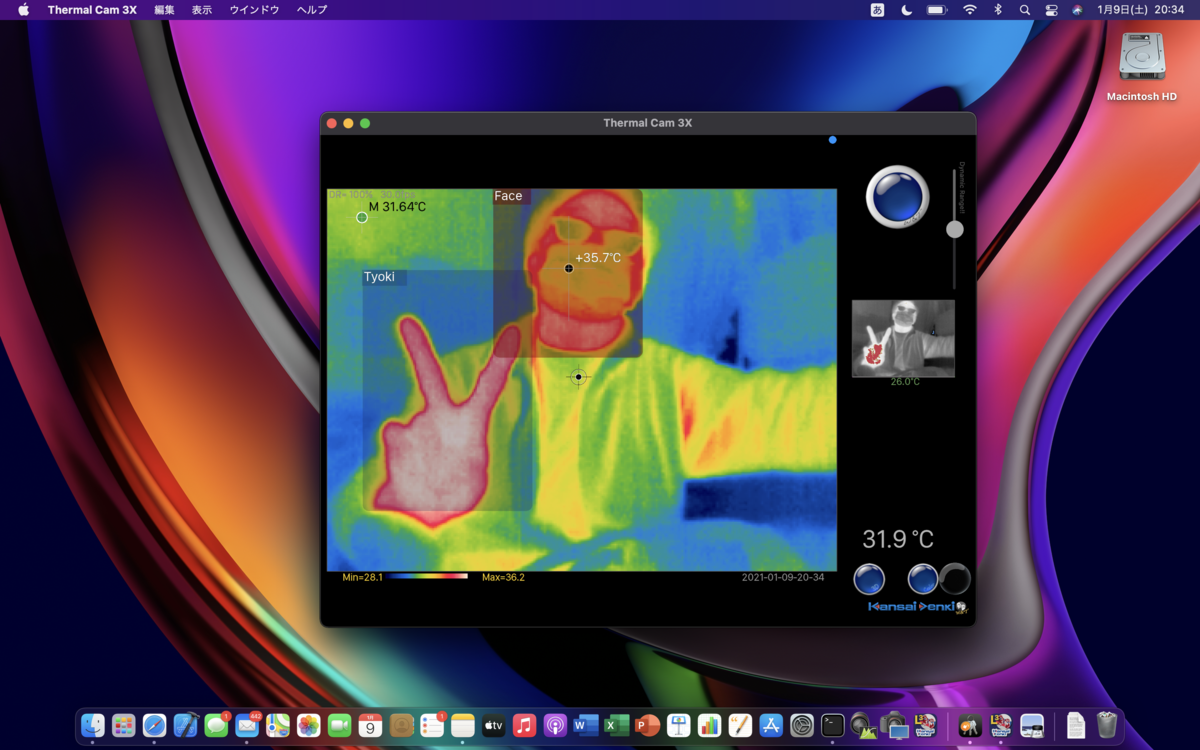Open Finder from the Dock

pyautogui.click(x=93, y=725)
